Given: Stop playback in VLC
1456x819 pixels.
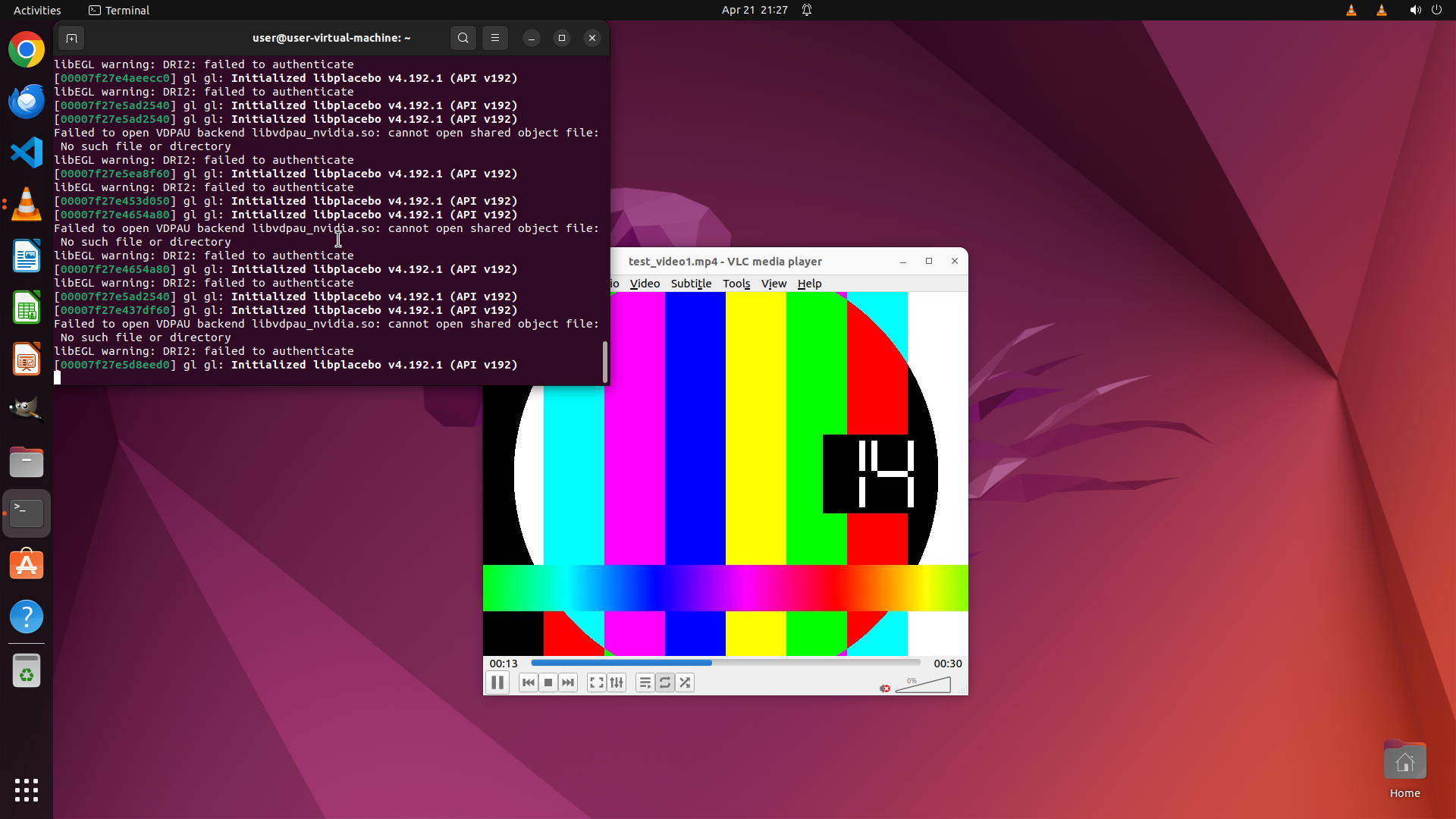Looking at the screenshot, I should click(548, 682).
